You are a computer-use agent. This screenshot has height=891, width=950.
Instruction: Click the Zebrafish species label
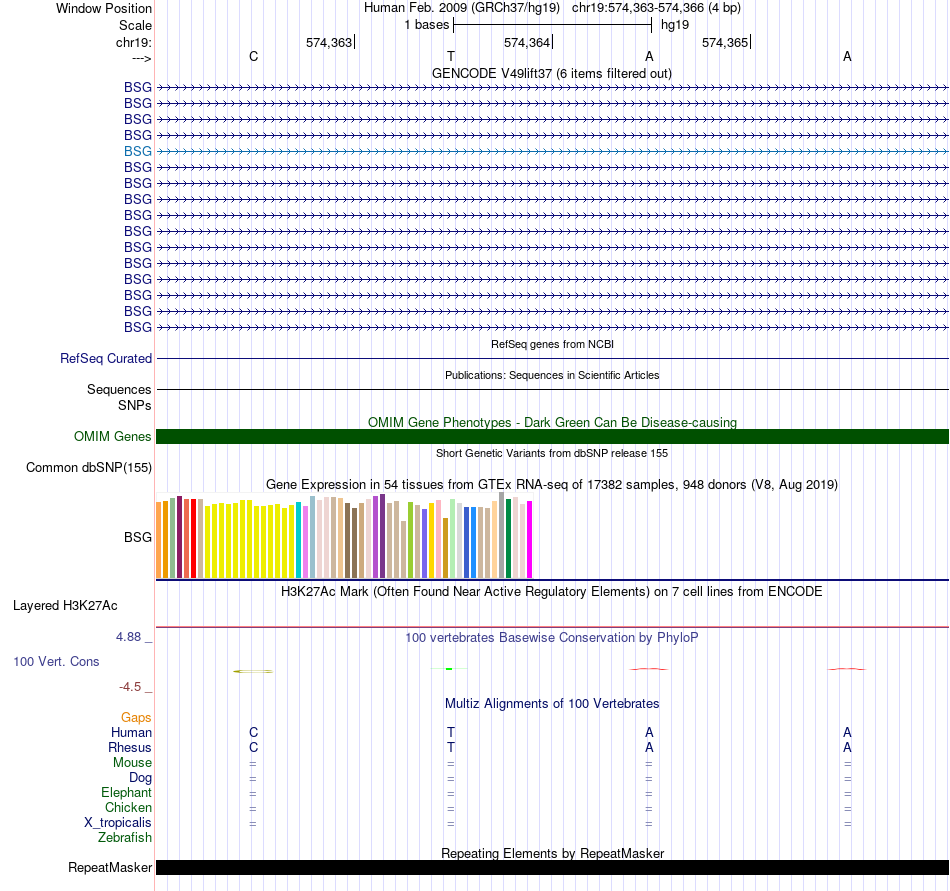[x=125, y=837]
